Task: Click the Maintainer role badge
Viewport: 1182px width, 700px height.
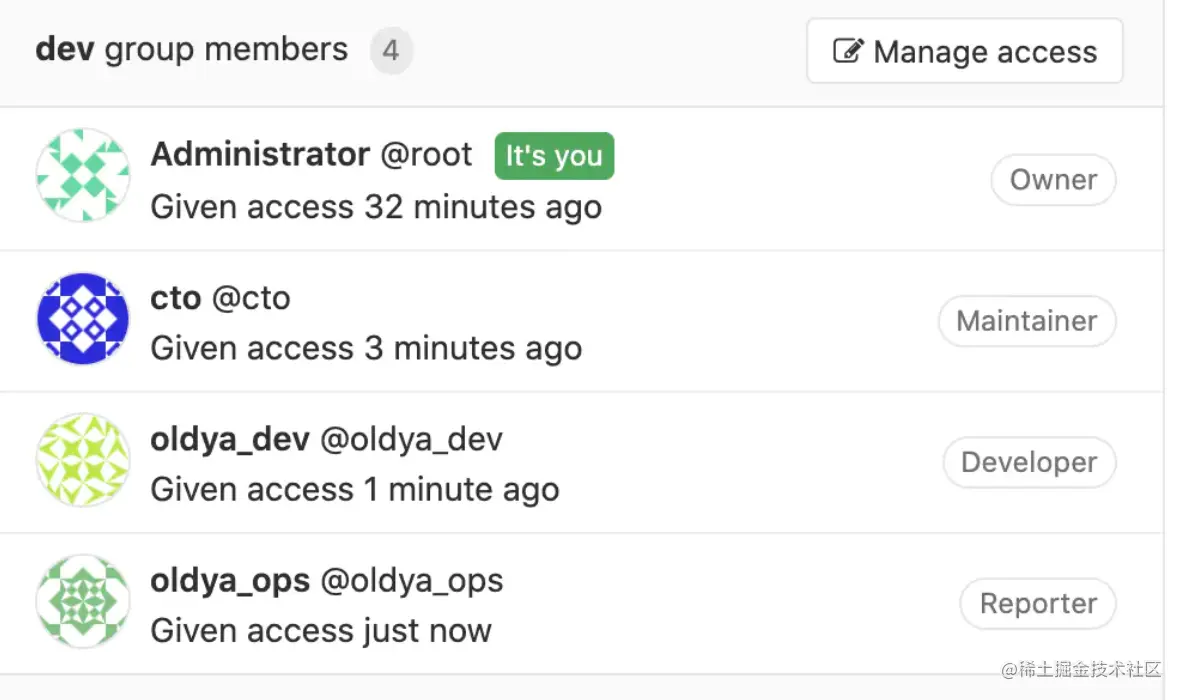Action: point(1027,321)
